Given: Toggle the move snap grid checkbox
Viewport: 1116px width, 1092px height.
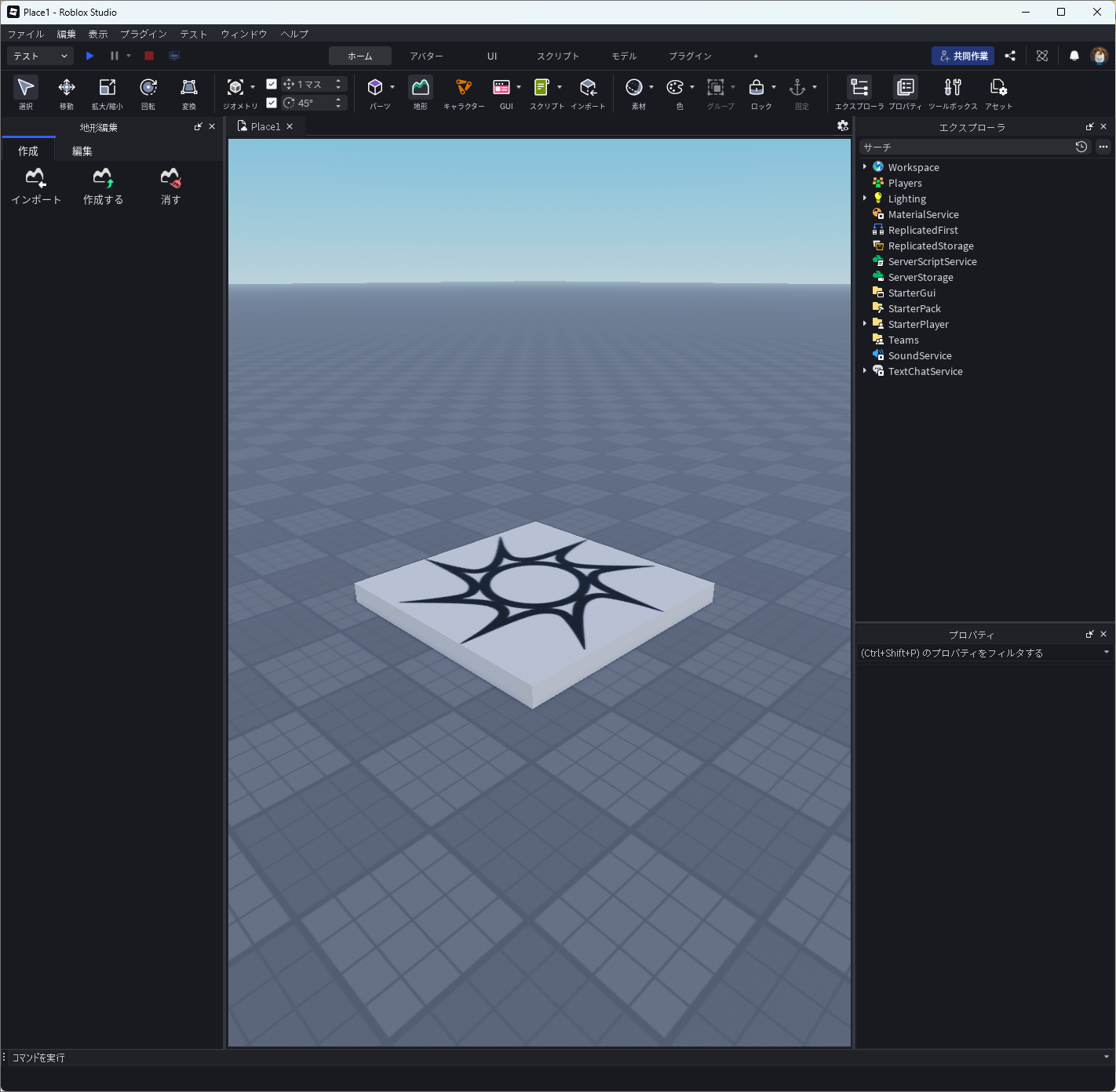Looking at the screenshot, I should [x=272, y=84].
